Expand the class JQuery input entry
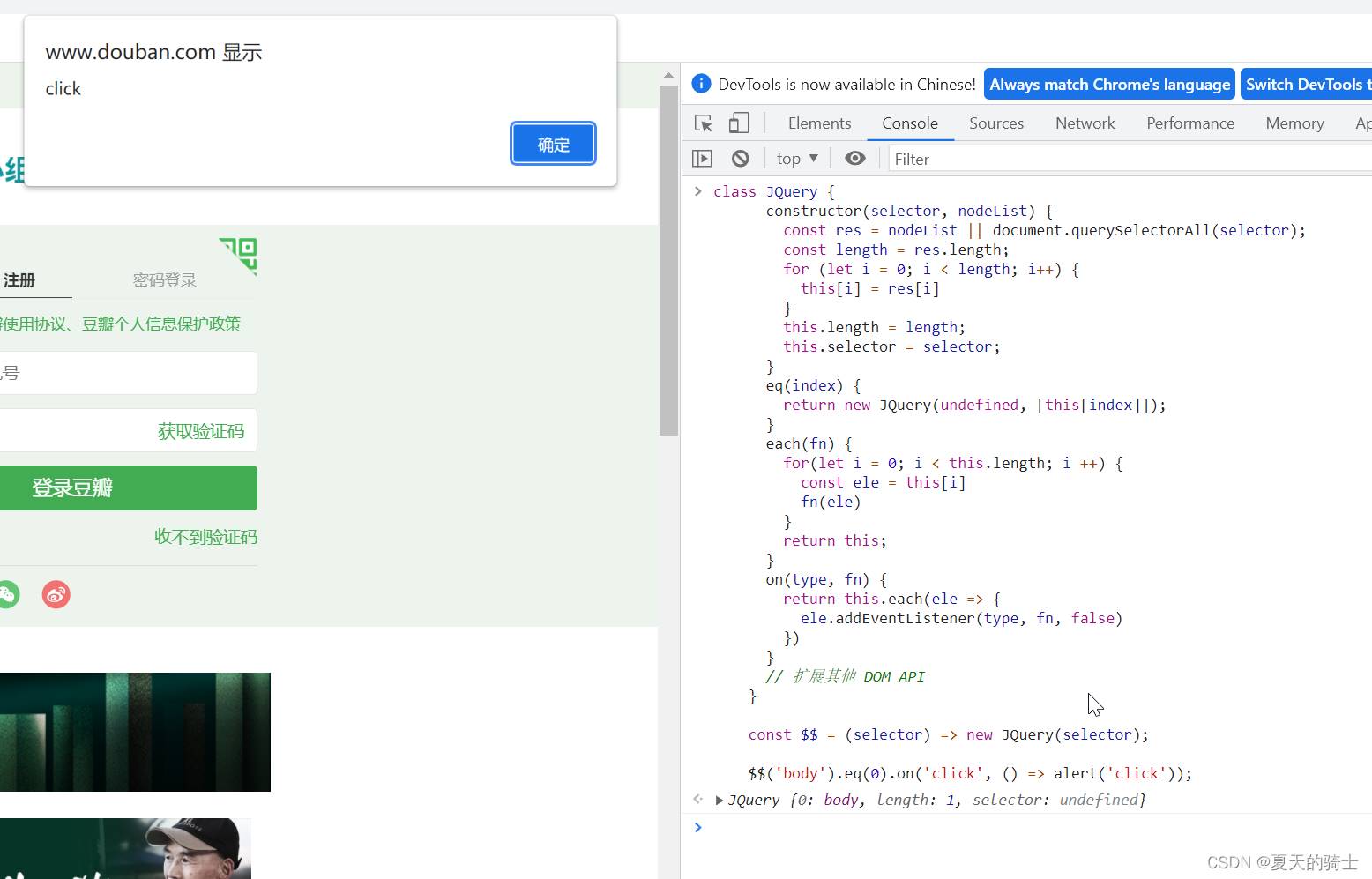This screenshot has height=879, width=1372. click(x=697, y=191)
